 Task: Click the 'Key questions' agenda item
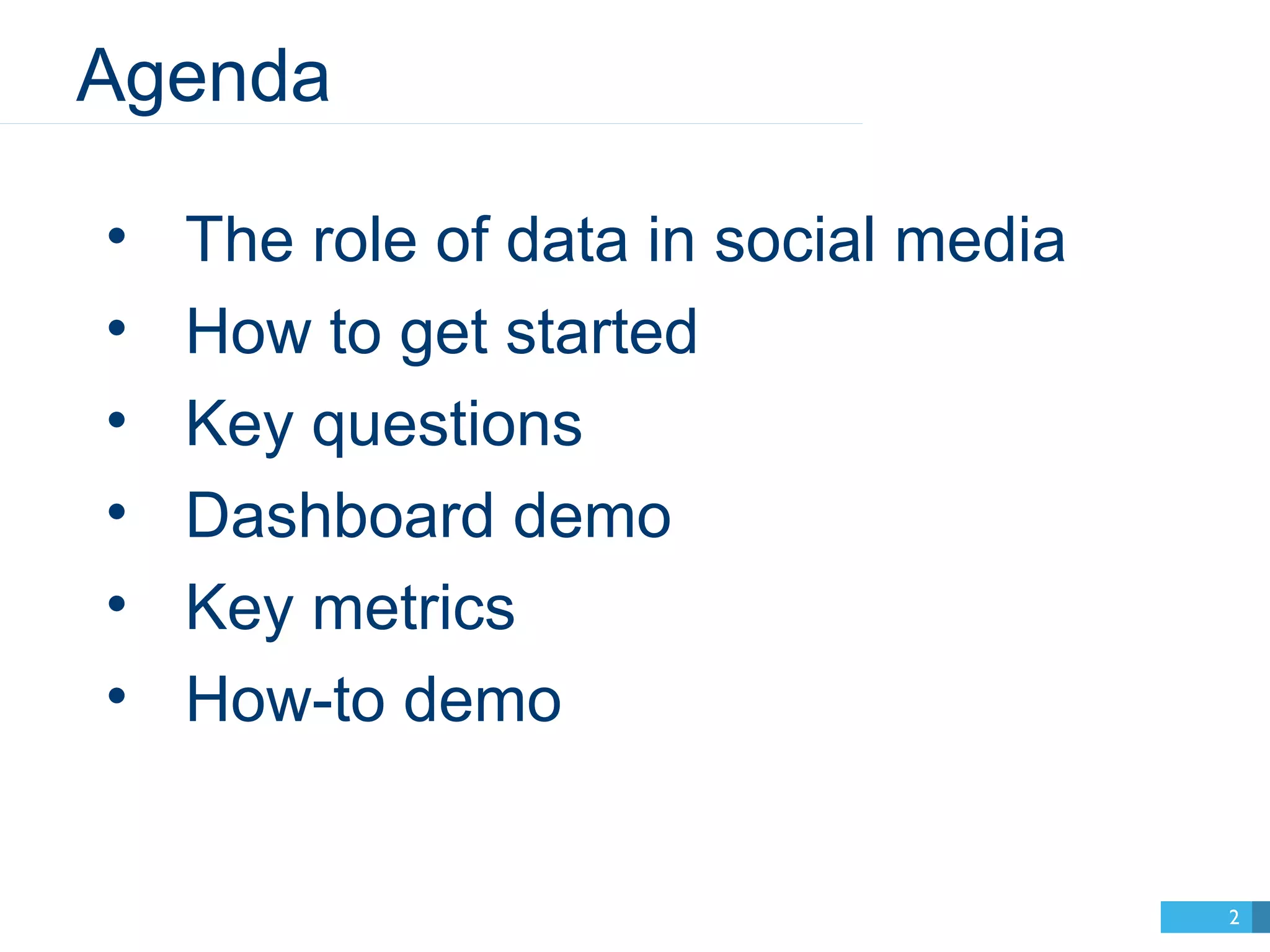pyautogui.click(x=384, y=426)
